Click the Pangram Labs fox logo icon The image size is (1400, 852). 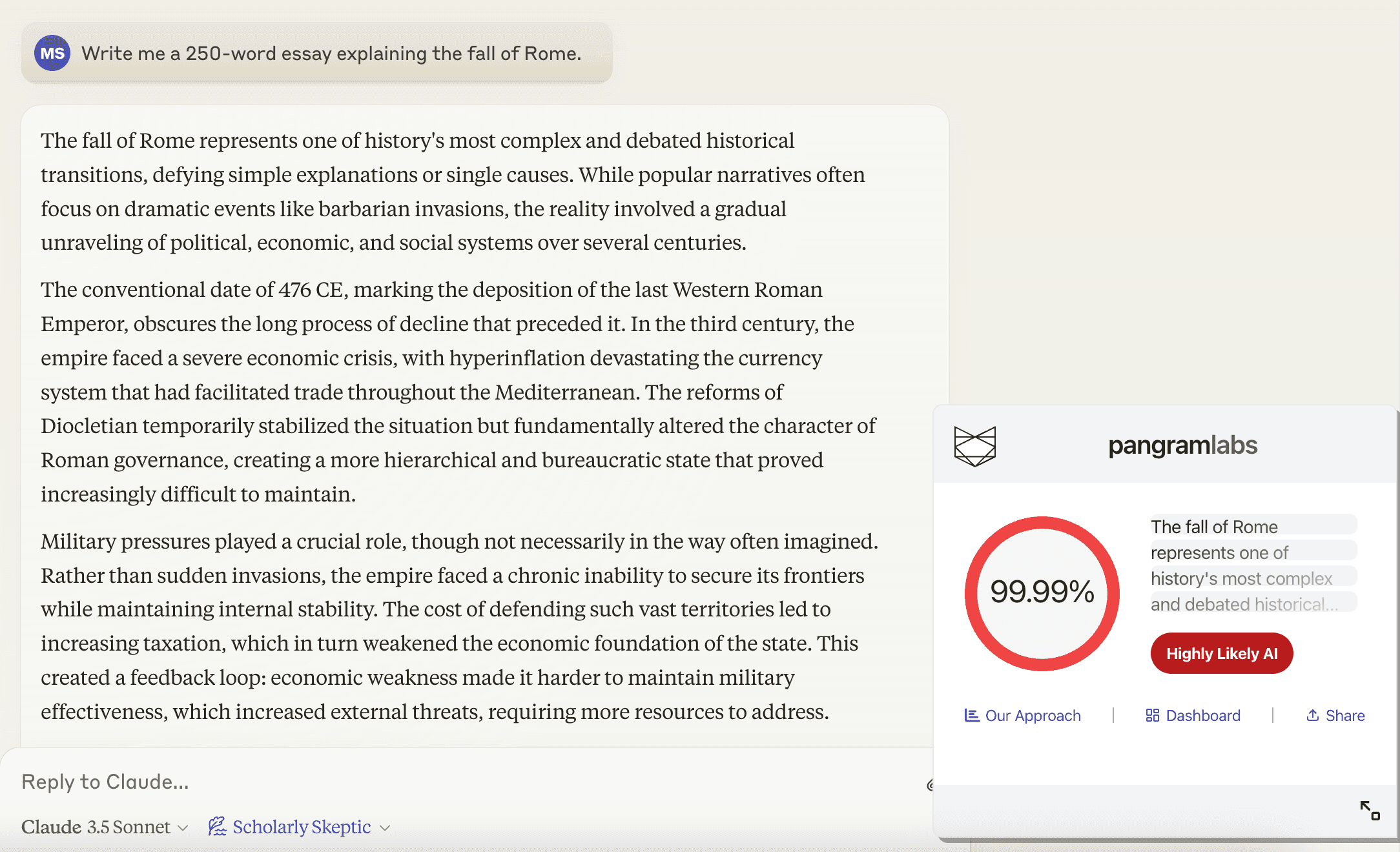pos(974,446)
